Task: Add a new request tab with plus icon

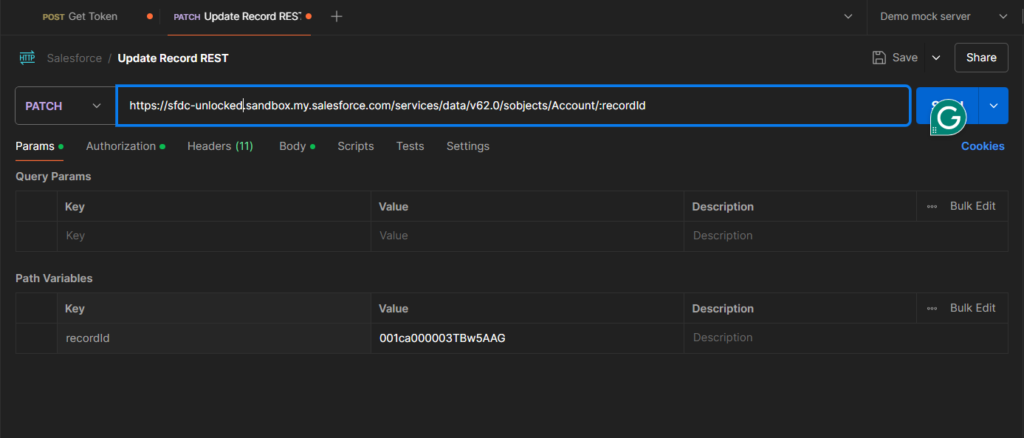Action: click(x=336, y=16)
